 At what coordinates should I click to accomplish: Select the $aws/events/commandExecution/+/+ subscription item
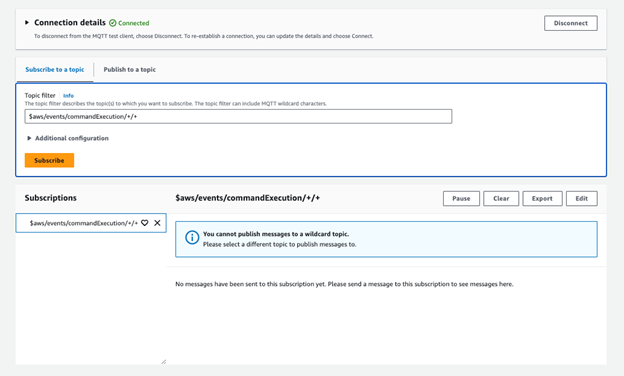(x=84, y=223)
